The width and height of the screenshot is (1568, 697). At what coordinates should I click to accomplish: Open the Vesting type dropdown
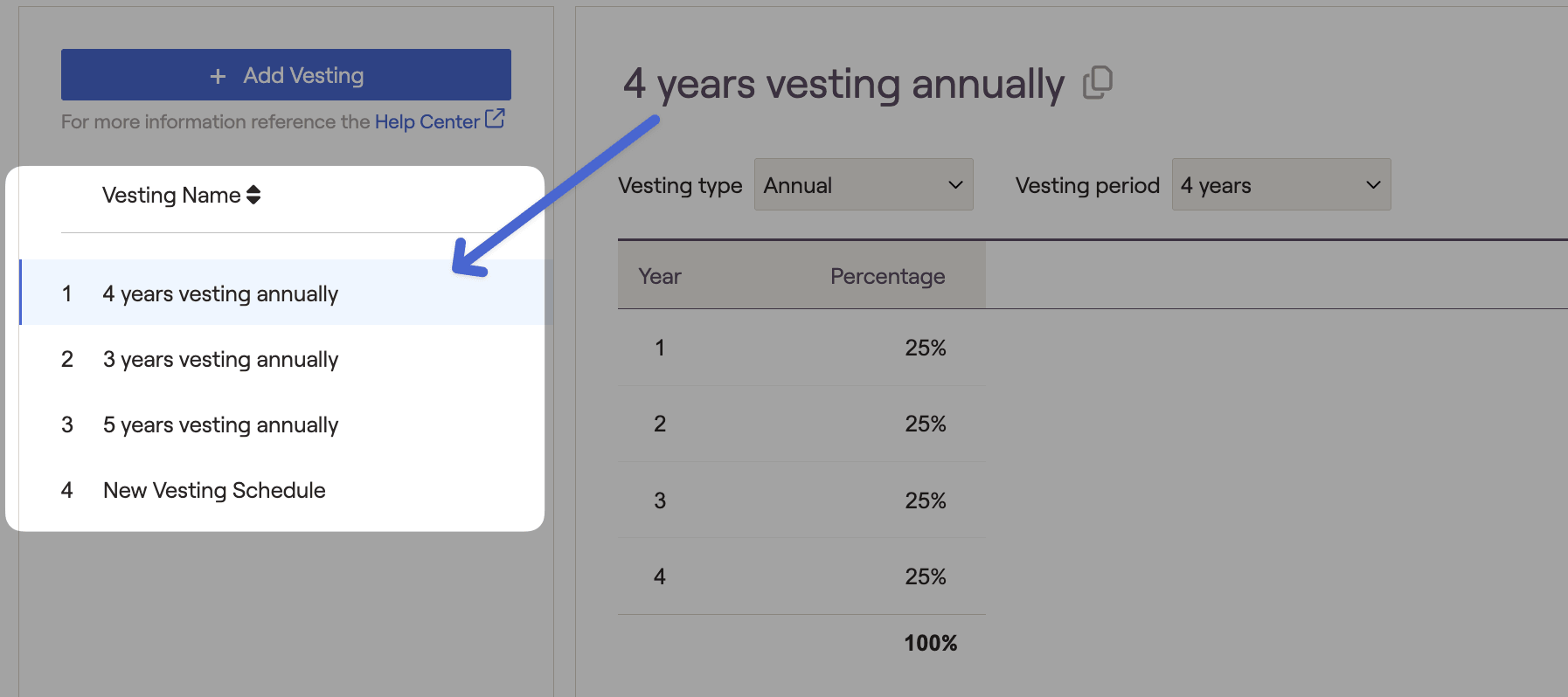pyautogui.click(x=863, y=185)
